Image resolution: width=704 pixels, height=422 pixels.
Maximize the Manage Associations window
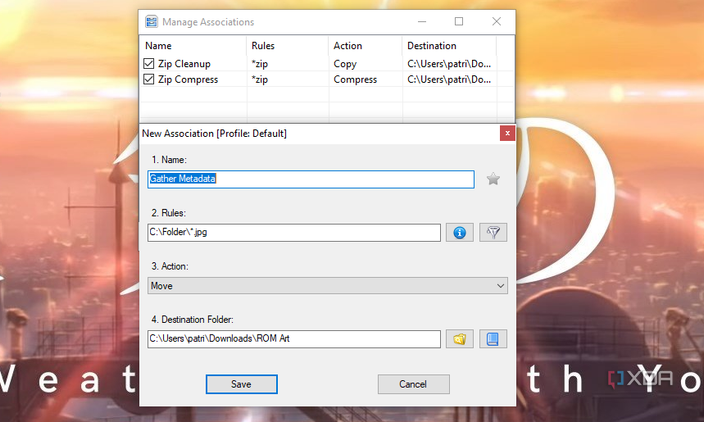[459, 22]
